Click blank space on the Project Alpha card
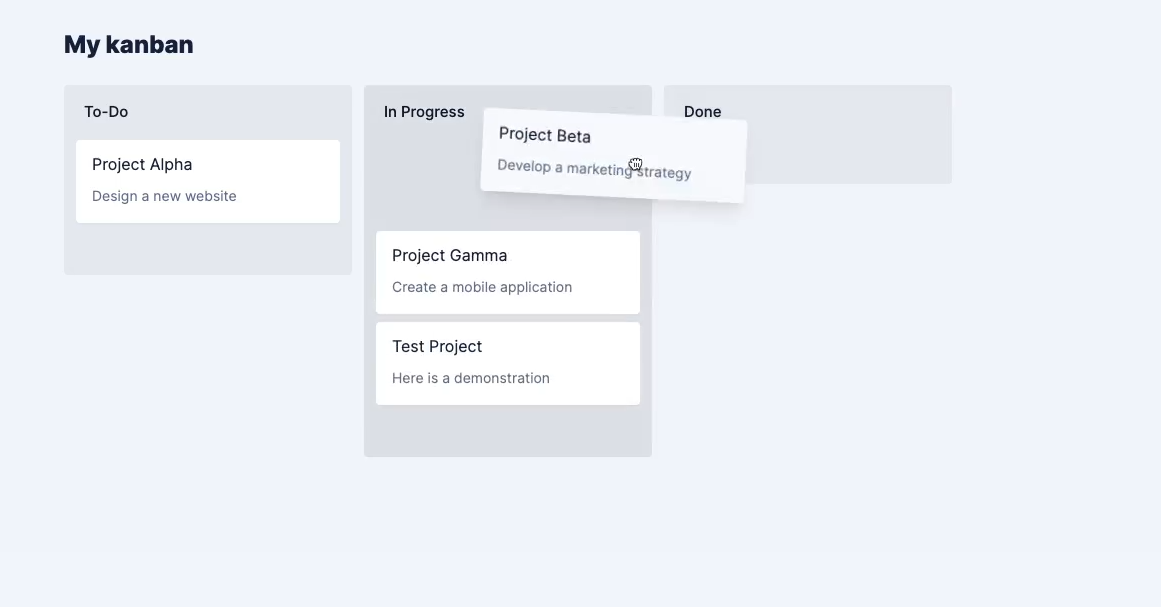This screenshot has height=607, width=1161. (x=289, y=181)
